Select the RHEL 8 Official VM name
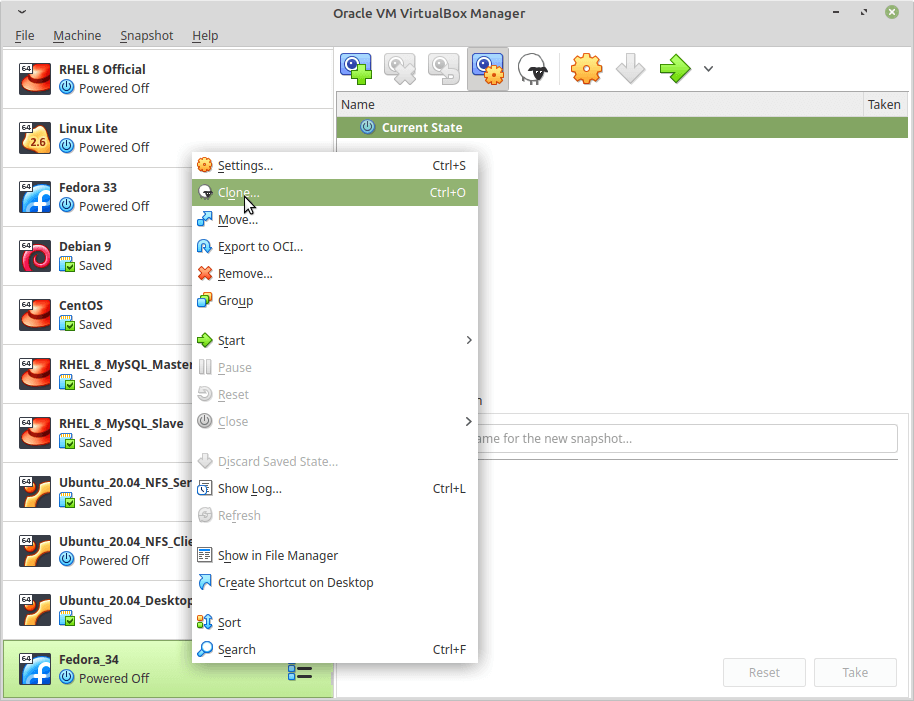Screen dimensions: 914x701 103,69
